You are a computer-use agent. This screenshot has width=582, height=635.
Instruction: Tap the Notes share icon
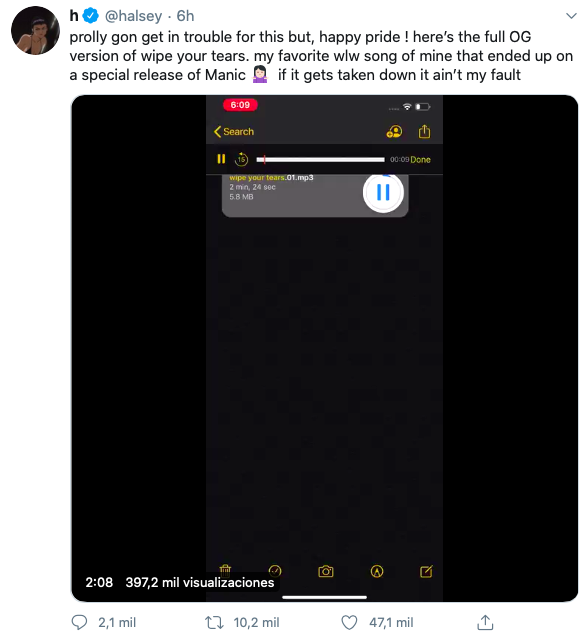pyautogui.click(x=424, y=131)
